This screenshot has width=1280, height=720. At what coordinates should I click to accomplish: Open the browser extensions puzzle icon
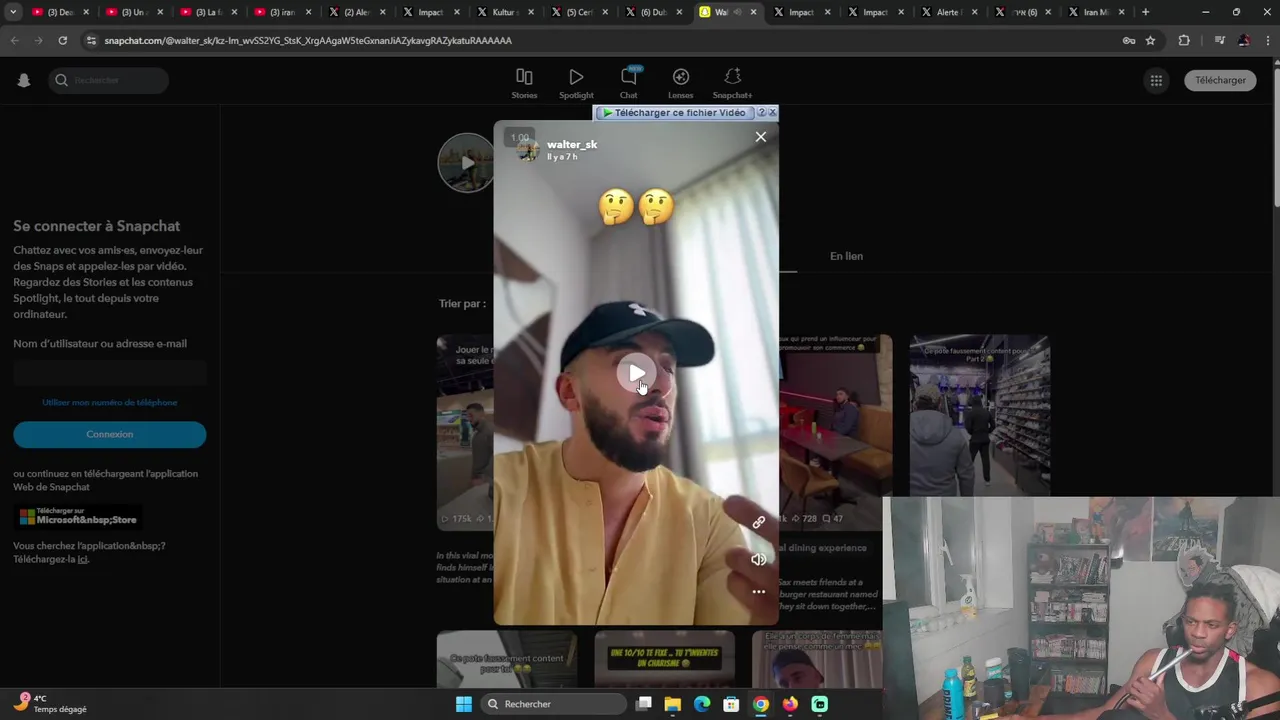(1184, 40)
